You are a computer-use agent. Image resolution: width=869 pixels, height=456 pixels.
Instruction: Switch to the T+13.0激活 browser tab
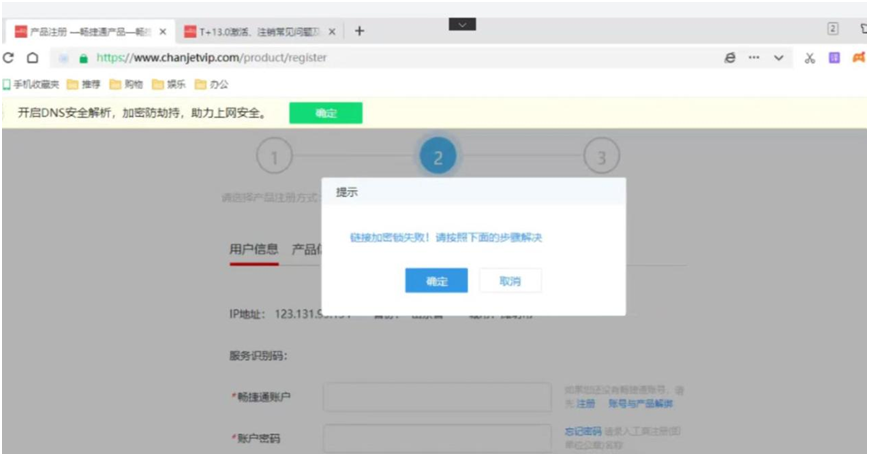[x=260, y=32]
